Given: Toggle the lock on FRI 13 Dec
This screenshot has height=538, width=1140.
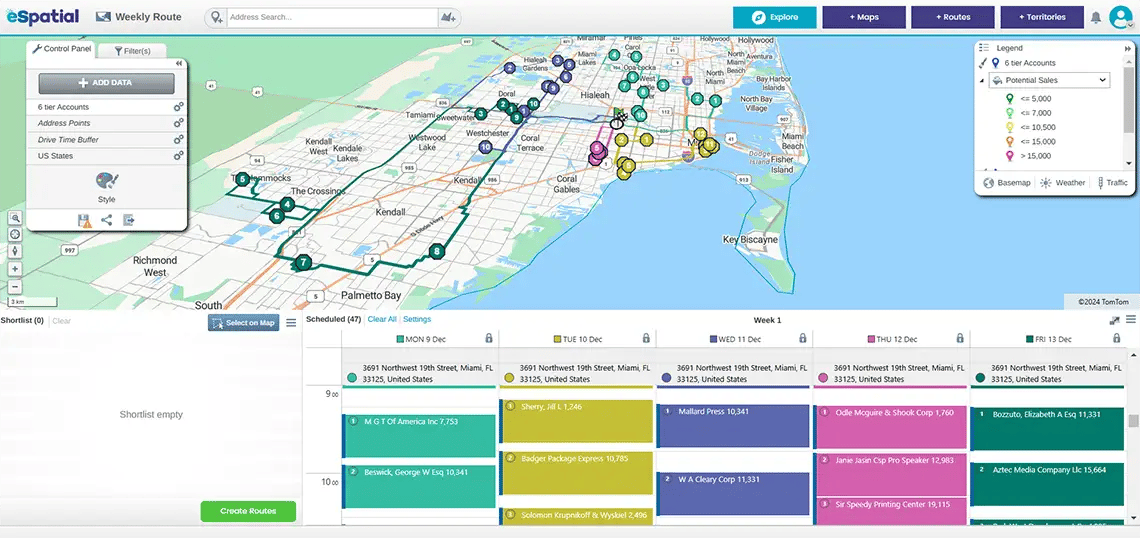Looking at the screenshot, I should [x=1117, y=338].
